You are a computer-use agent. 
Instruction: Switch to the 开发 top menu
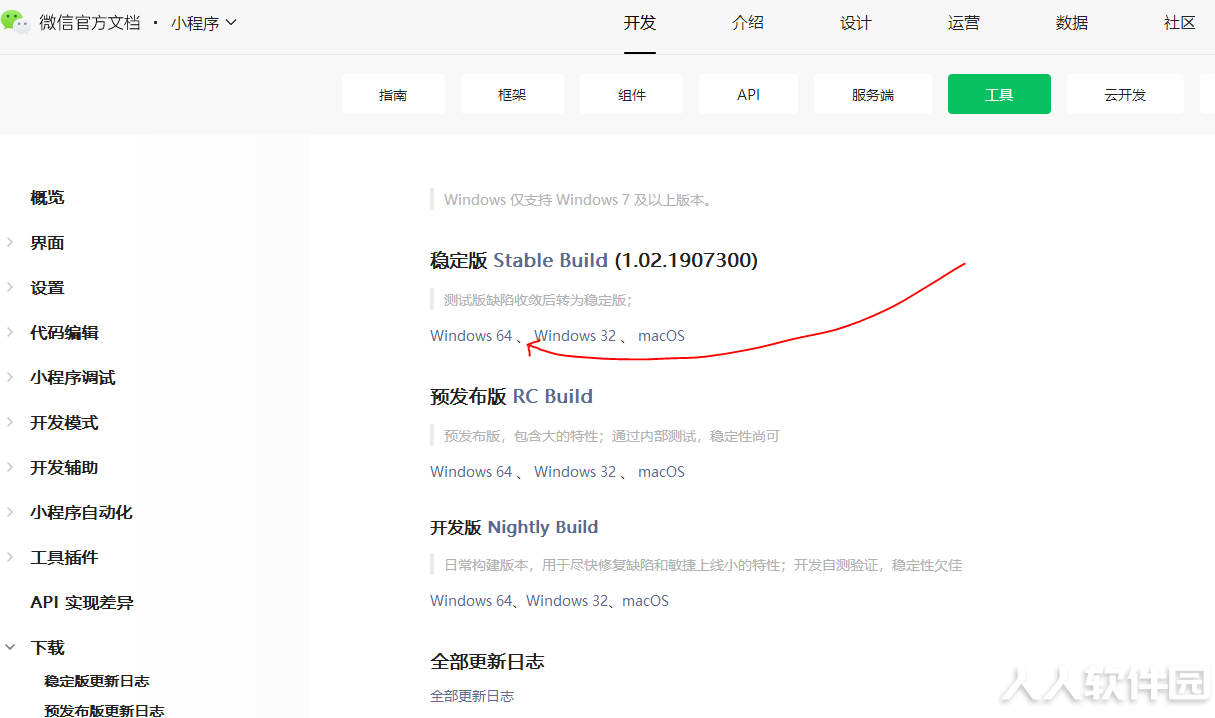tap(640, 22)
